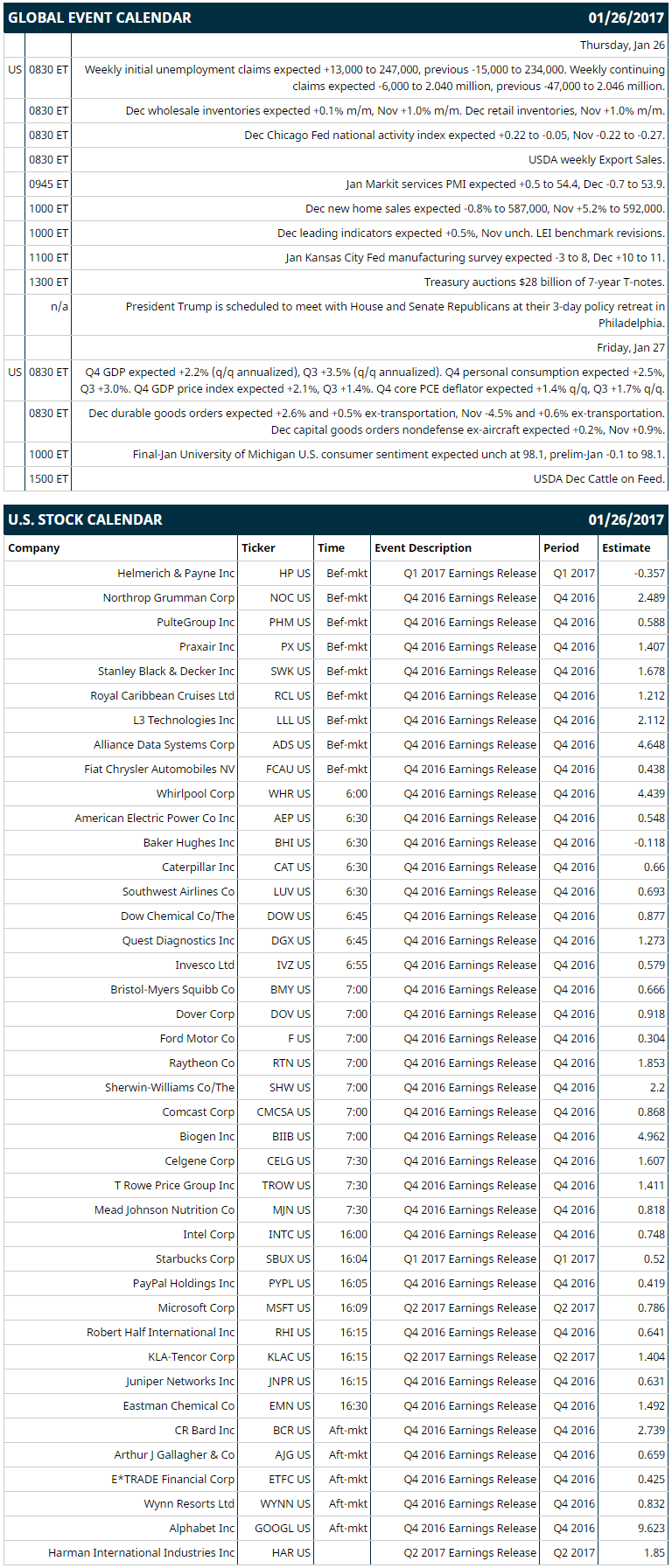Select the Company column header
This screenshot has width=672, height=1568.
(x=34, y=547)
